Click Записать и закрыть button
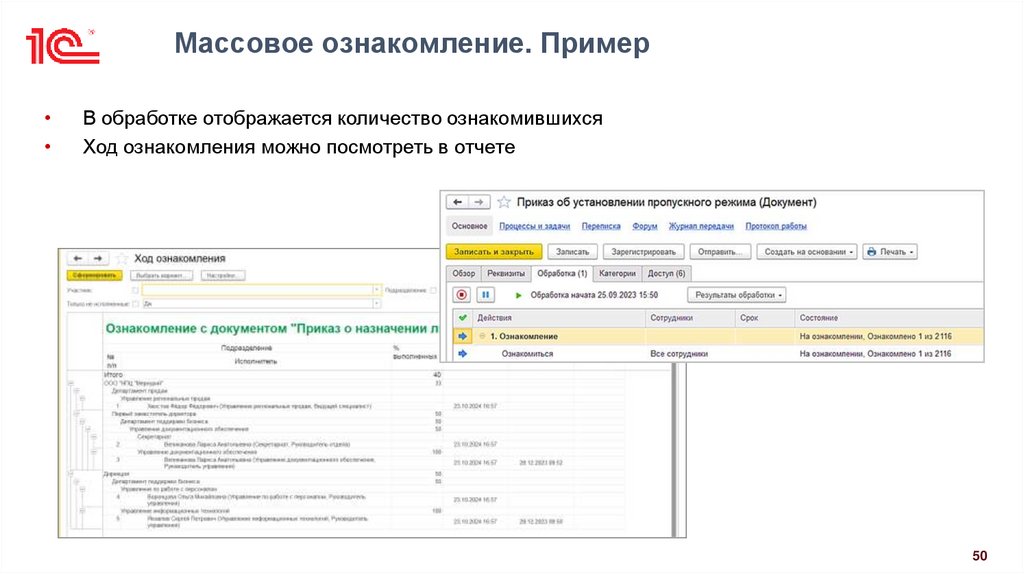The image size is (1024, 574). point(494,252)
